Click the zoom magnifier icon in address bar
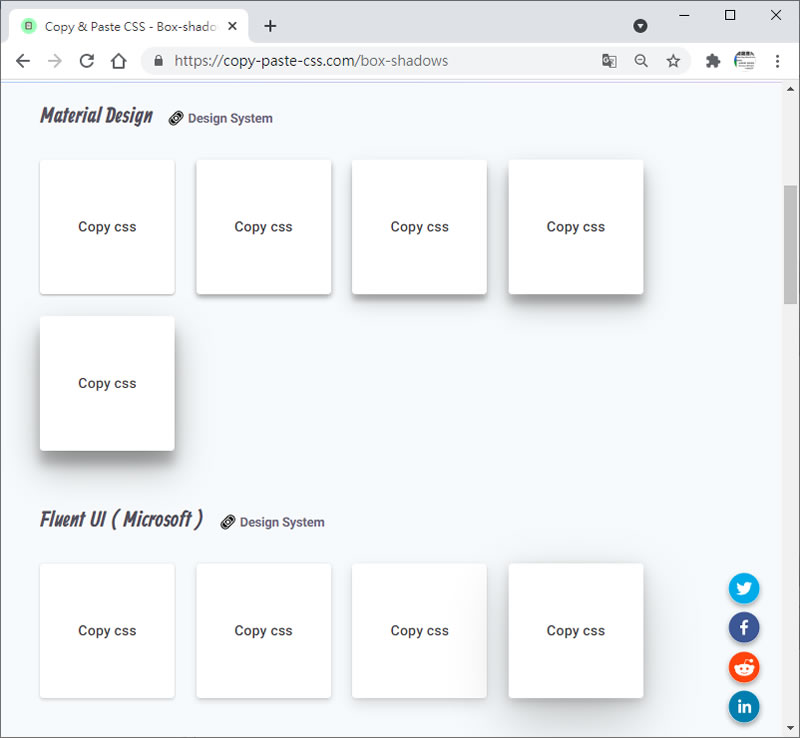Viewport: 800px width, 738px height. (641, 61)
